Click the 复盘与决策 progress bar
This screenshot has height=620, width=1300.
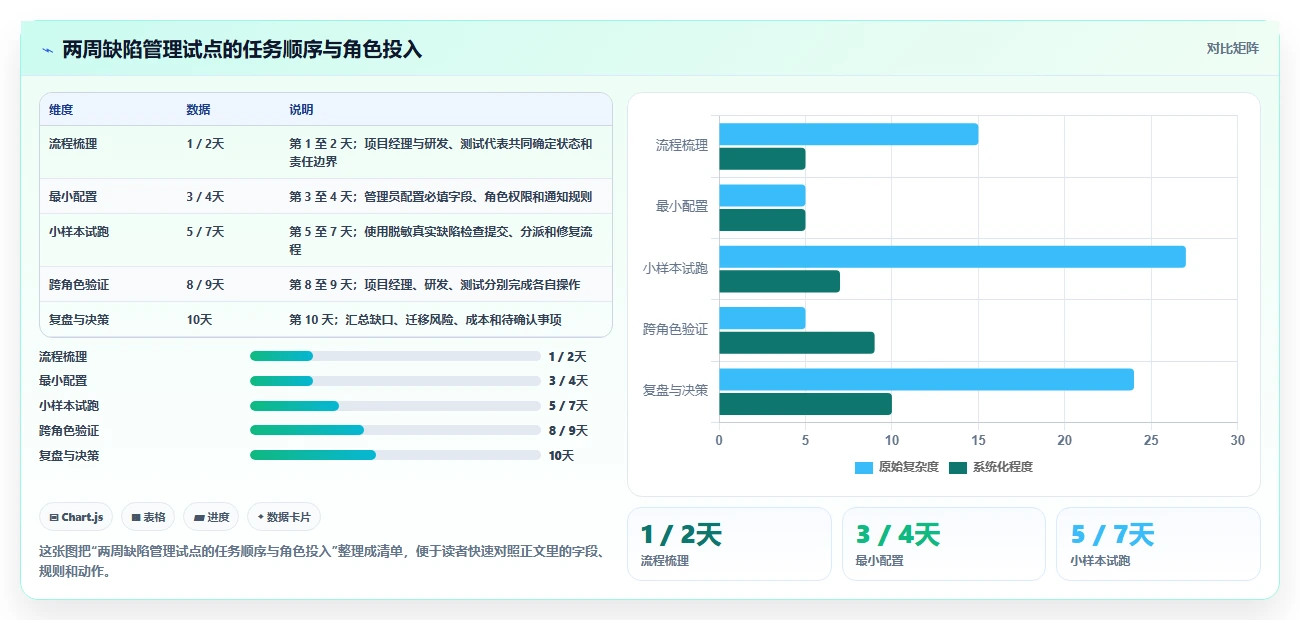(x=395, y=455)
